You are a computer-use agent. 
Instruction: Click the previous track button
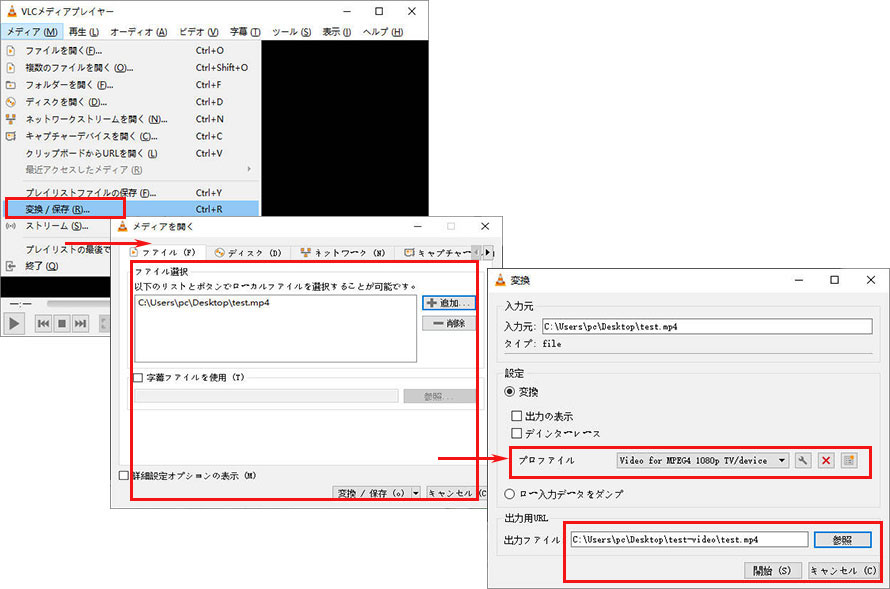[x=43, y=323]
